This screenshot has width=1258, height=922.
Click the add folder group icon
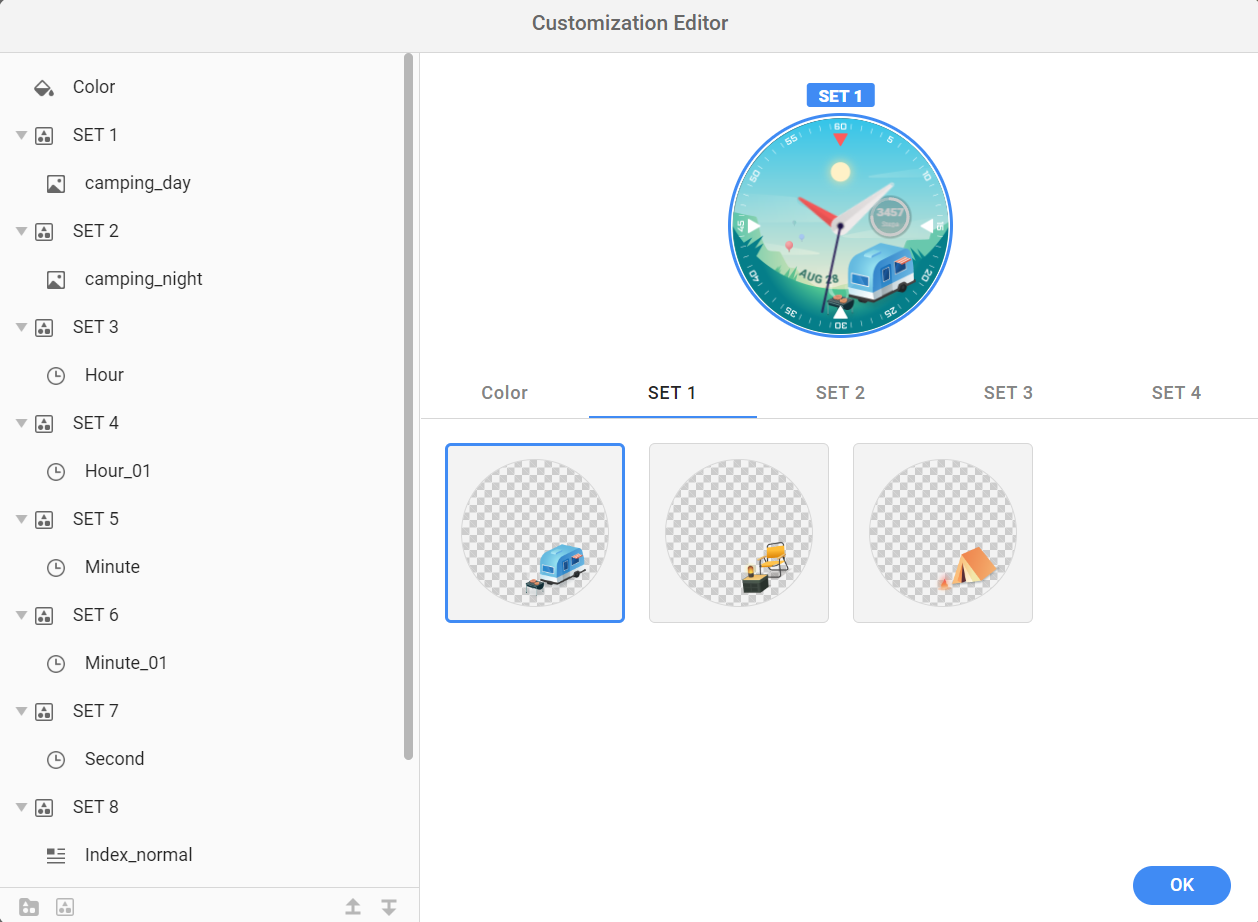click(29, 907)
